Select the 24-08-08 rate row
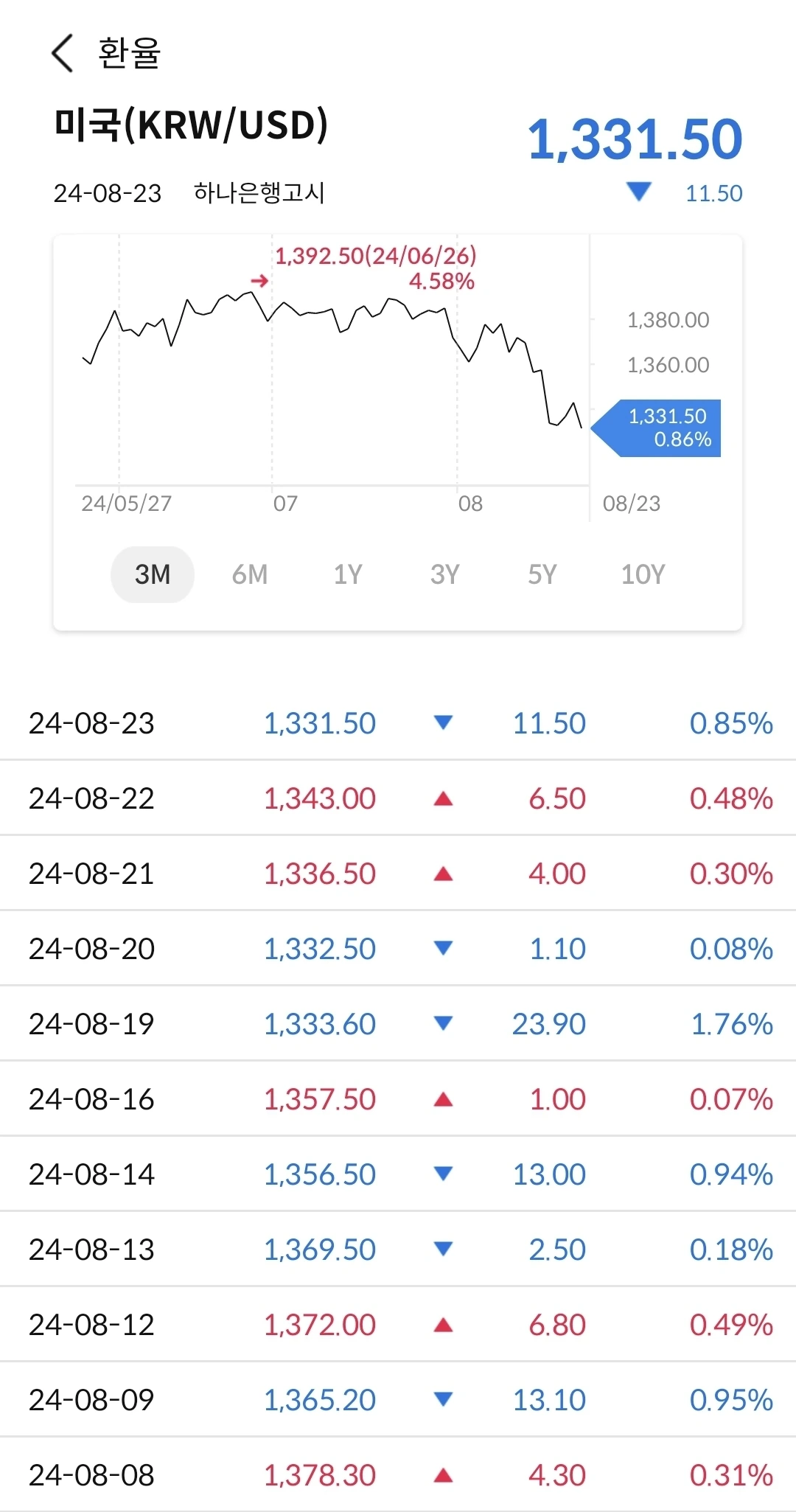The width and height of the screenshot is (796, 1512). click(x=398, y=1475)
